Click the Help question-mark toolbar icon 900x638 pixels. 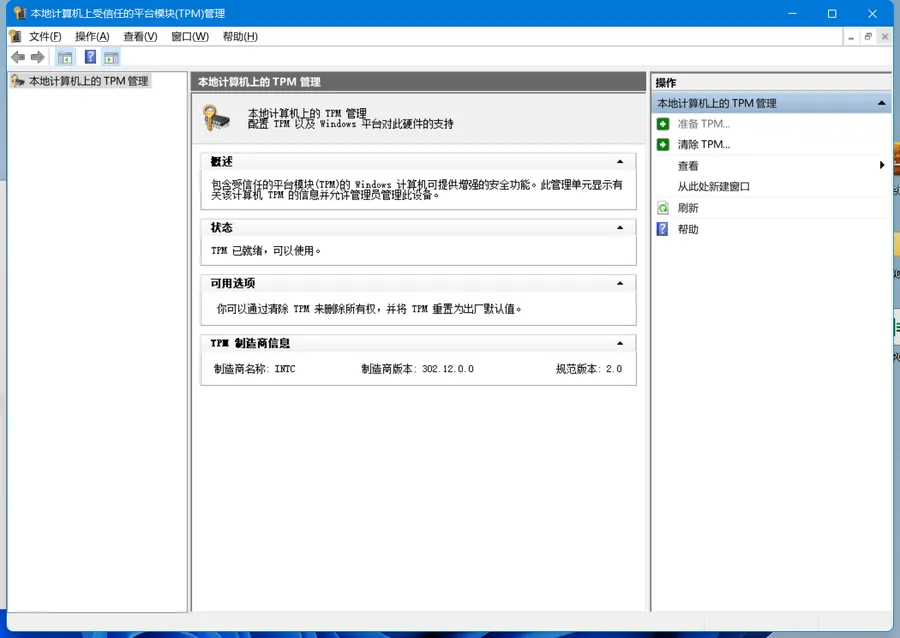[x=90, y=57]
